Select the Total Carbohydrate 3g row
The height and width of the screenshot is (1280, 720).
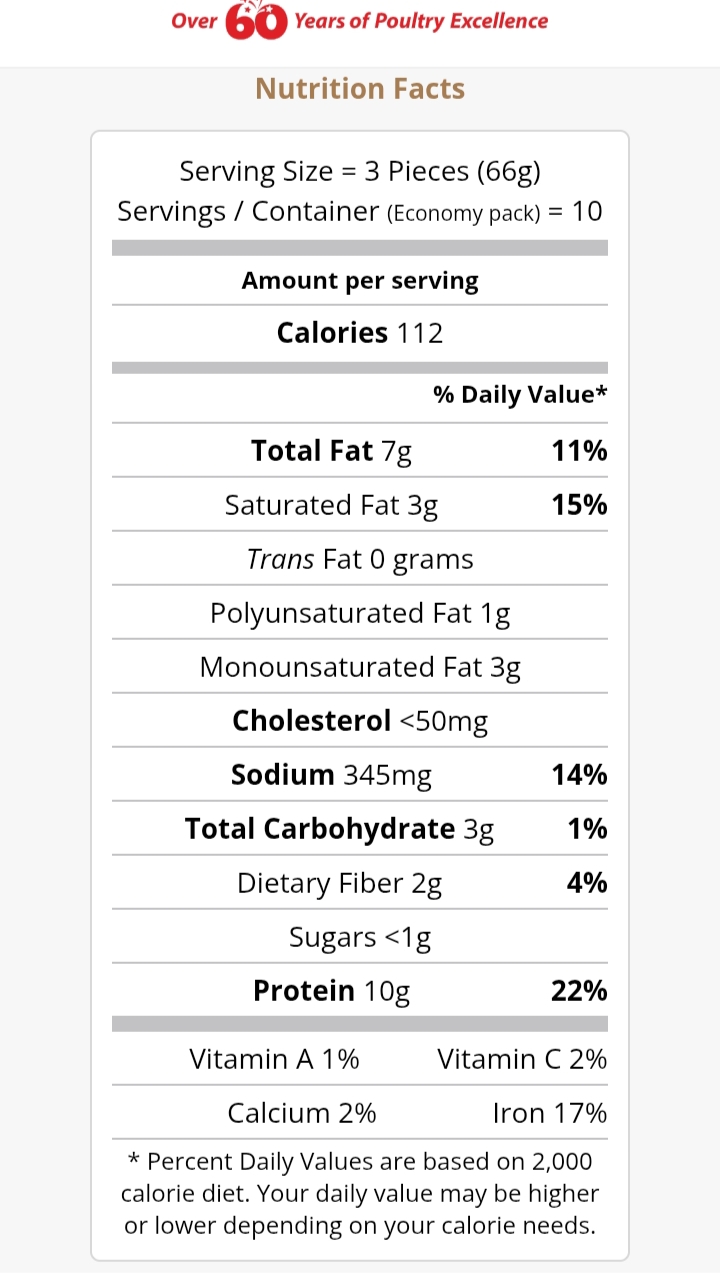point(360,829)
